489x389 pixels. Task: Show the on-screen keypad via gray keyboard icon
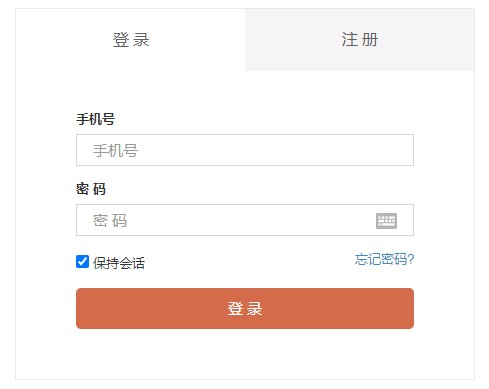[x=386, y=221]
